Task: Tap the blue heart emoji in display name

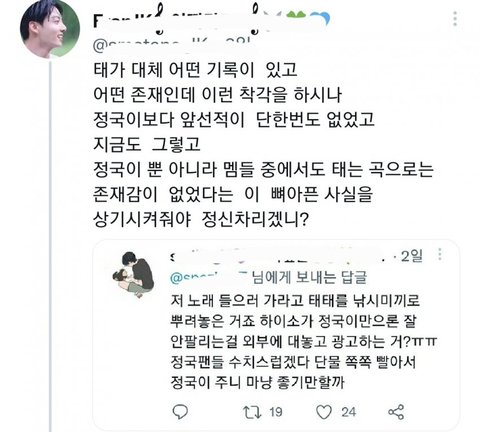Action: pos(319,19)
